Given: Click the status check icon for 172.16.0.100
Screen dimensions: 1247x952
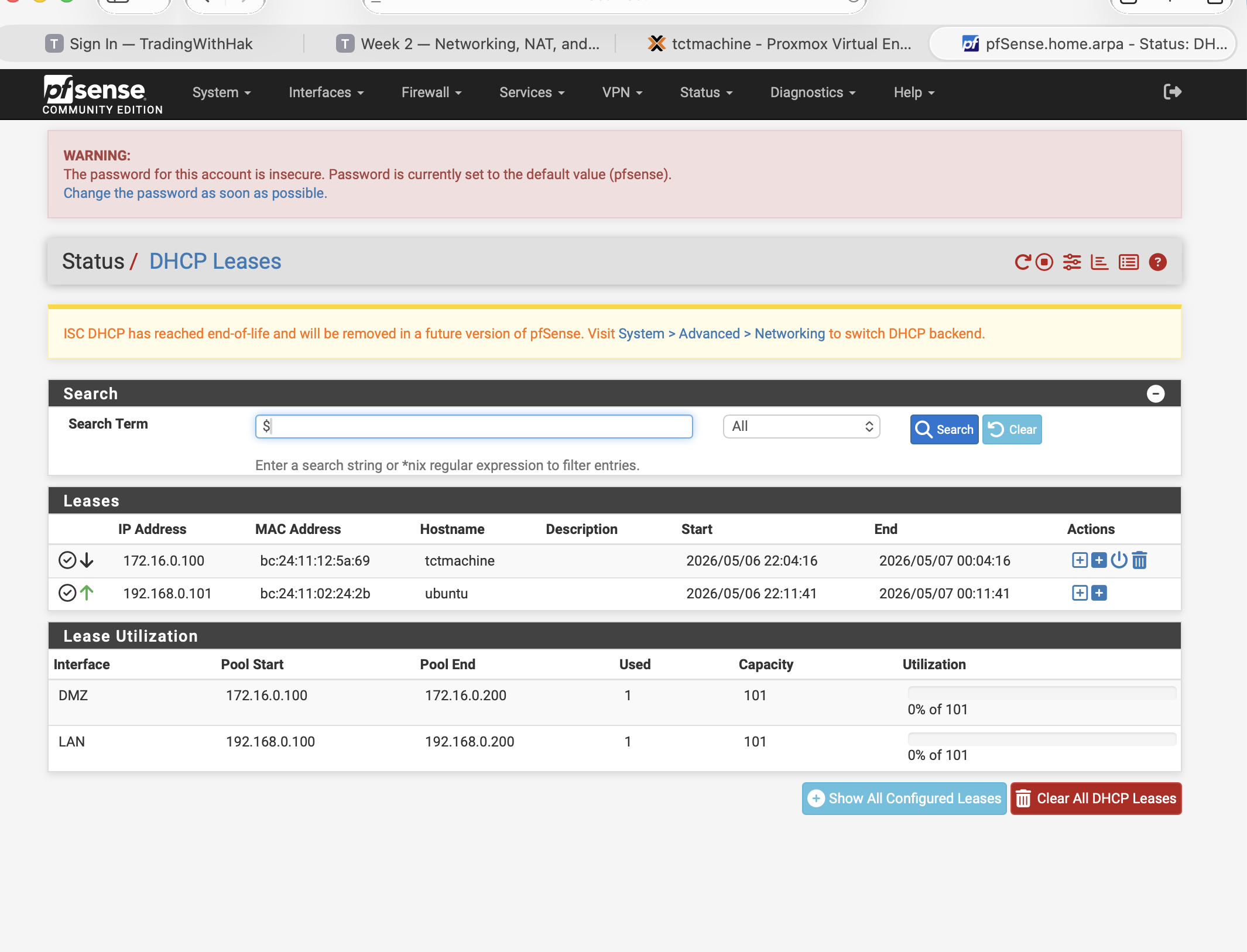Looking at the screenshot, I should click(67, 560).
